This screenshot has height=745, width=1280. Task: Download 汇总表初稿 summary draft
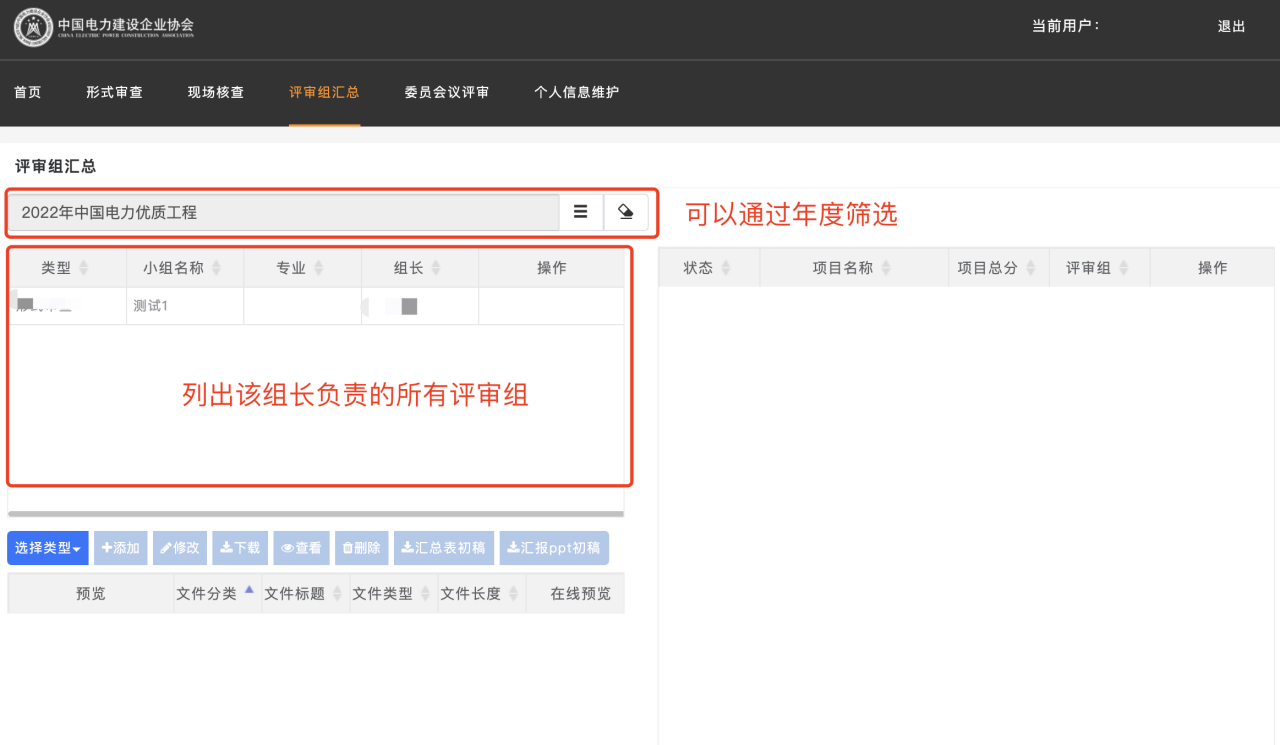(443, 548)
